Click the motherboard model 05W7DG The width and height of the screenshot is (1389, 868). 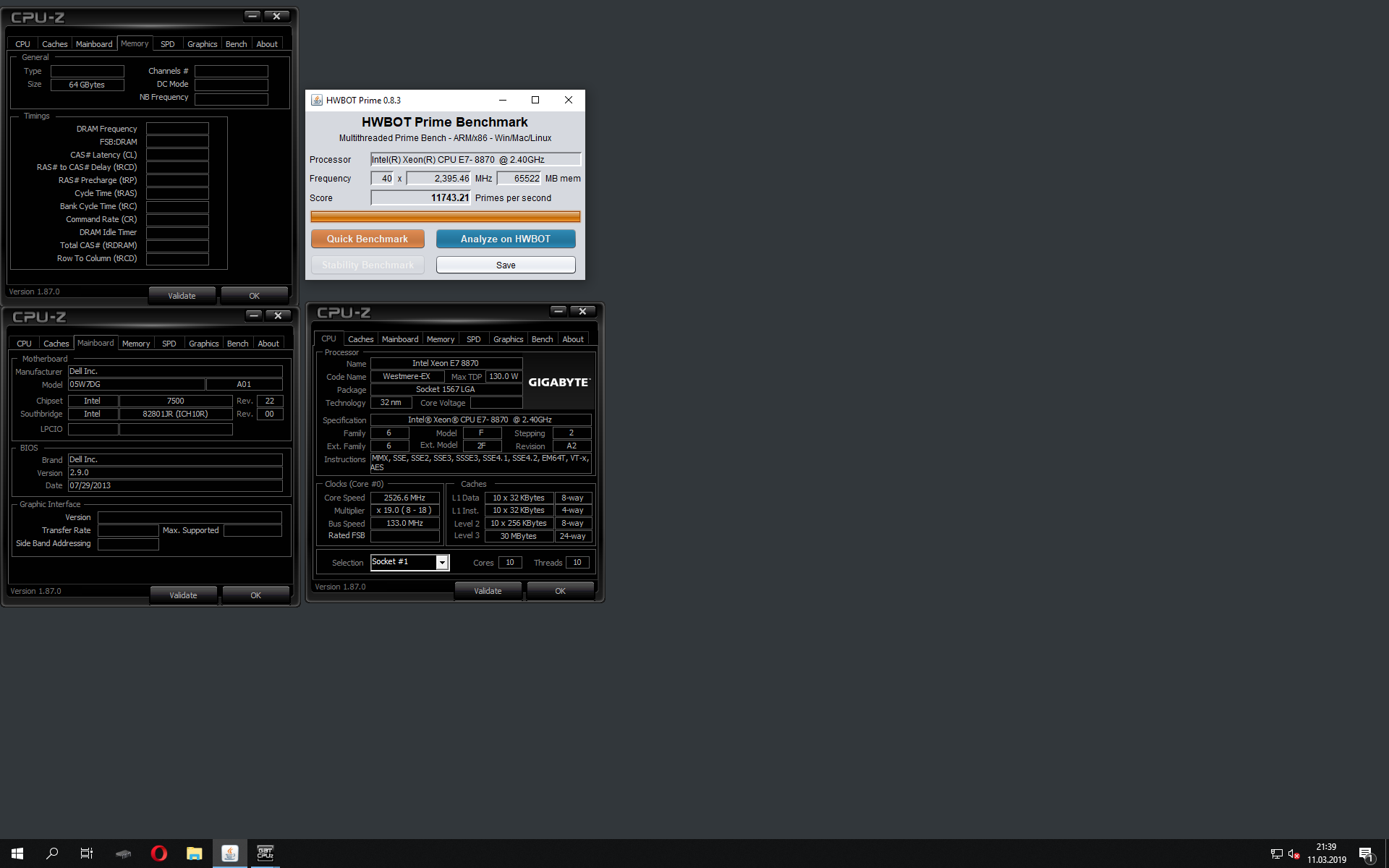pos(137,385)
